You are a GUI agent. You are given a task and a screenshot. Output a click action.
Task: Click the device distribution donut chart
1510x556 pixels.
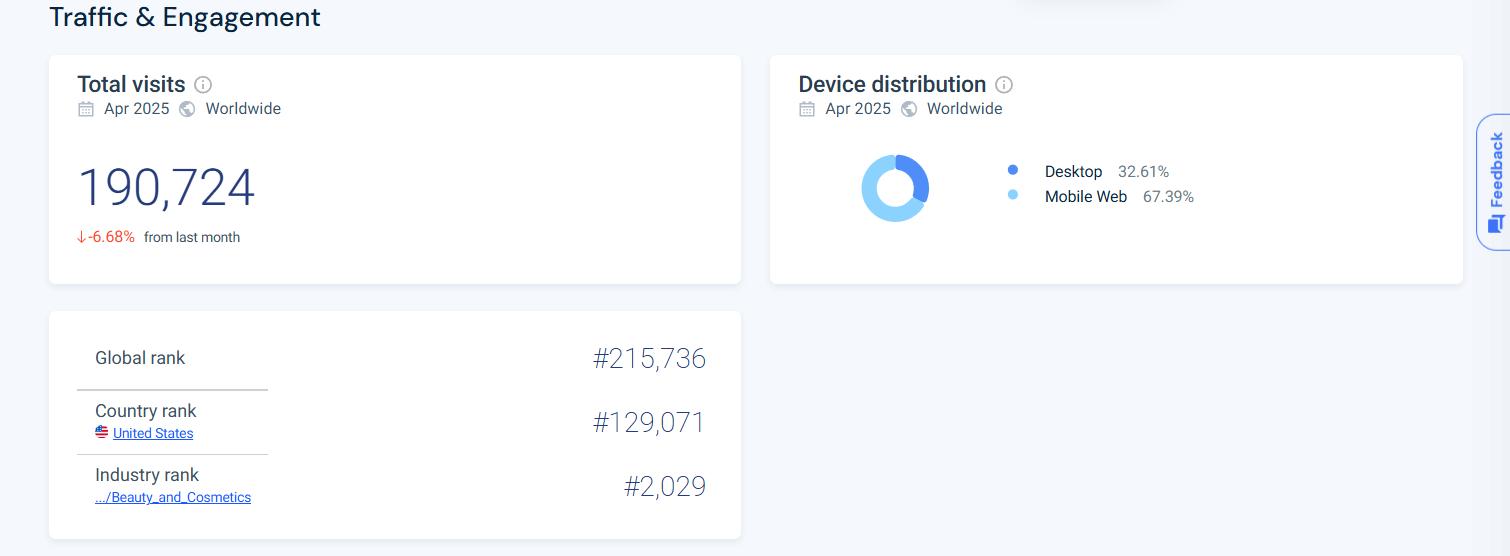(x=895, y=188)
